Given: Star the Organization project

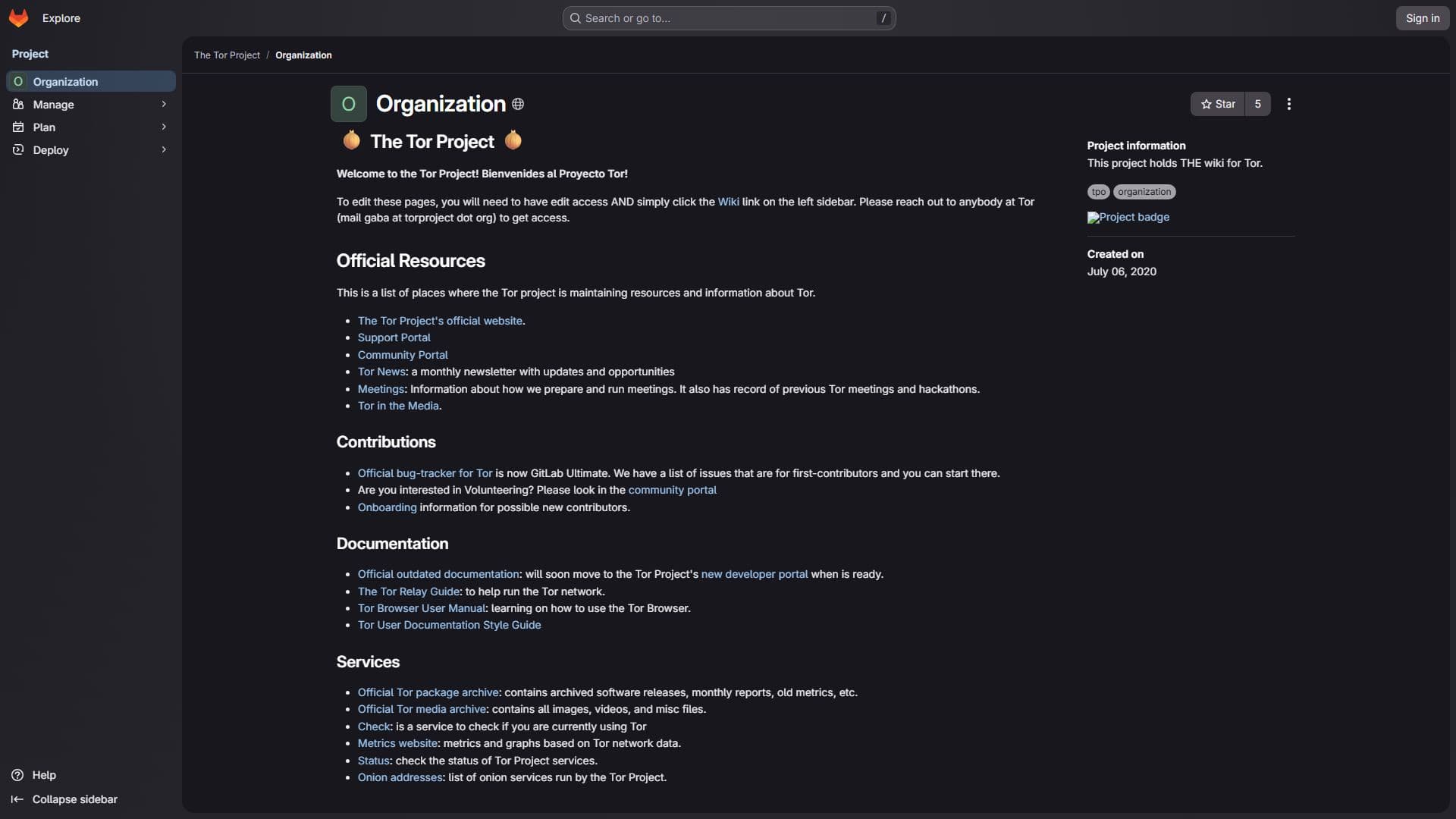Looking at the screenshot, I should 1218,104.
